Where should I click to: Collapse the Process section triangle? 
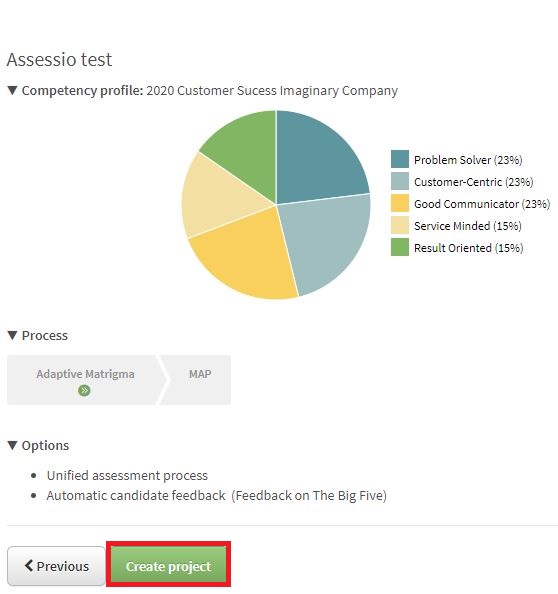(x=13, y=335)
